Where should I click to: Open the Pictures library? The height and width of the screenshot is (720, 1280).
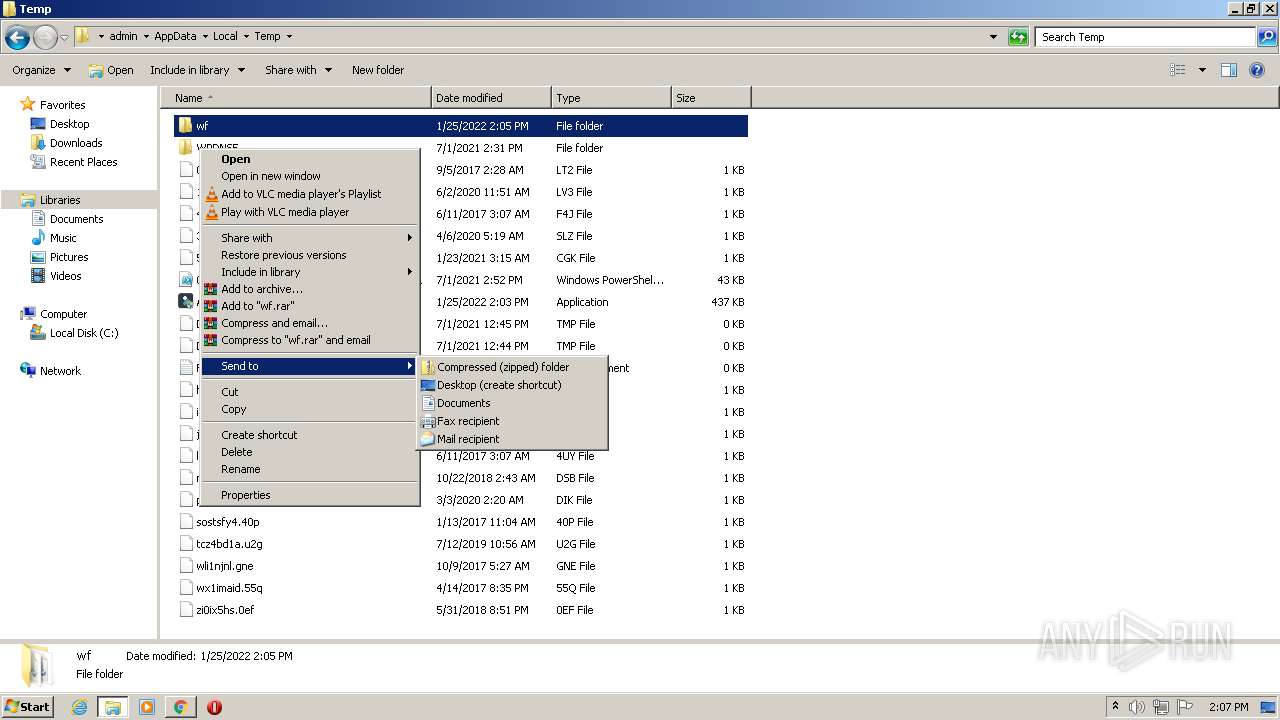(x=69, y=257)
